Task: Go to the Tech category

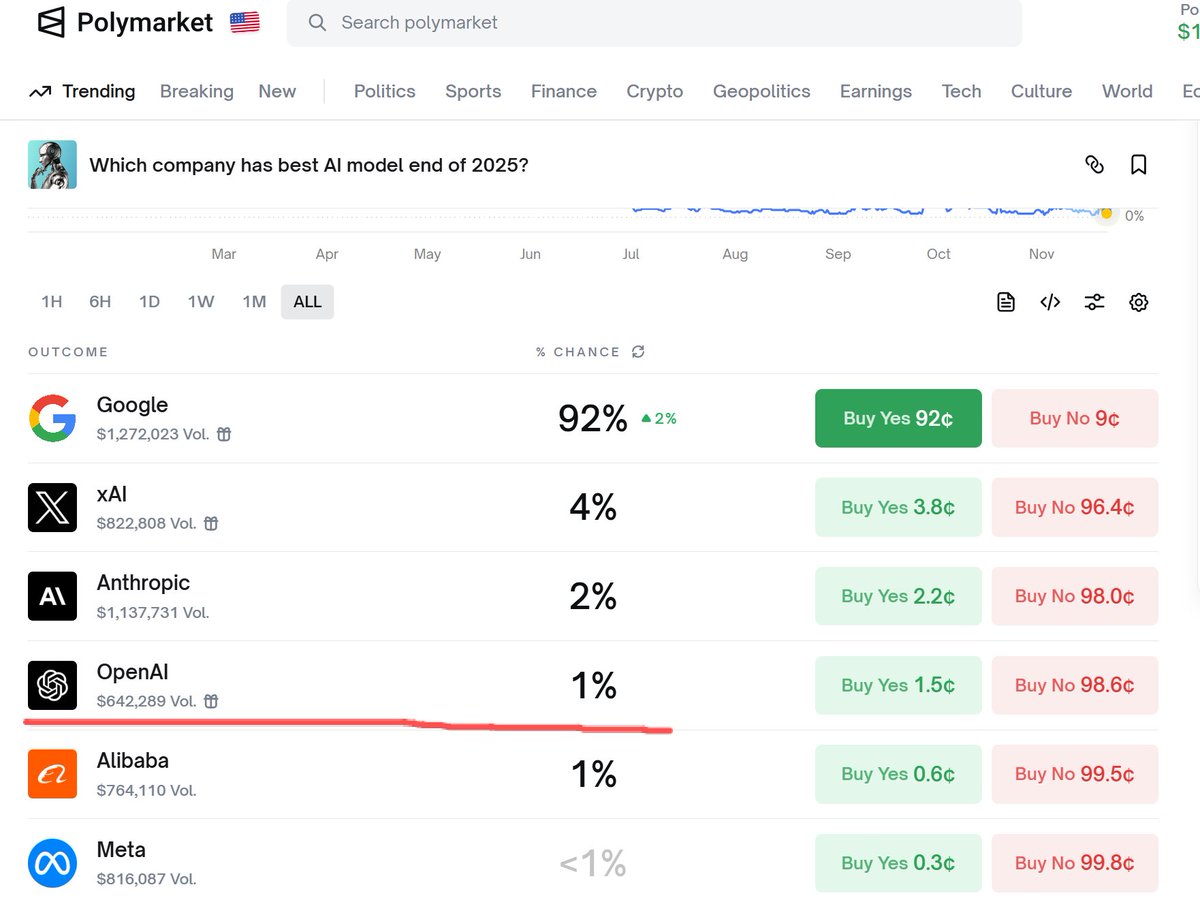Action: tap(962, 92)
